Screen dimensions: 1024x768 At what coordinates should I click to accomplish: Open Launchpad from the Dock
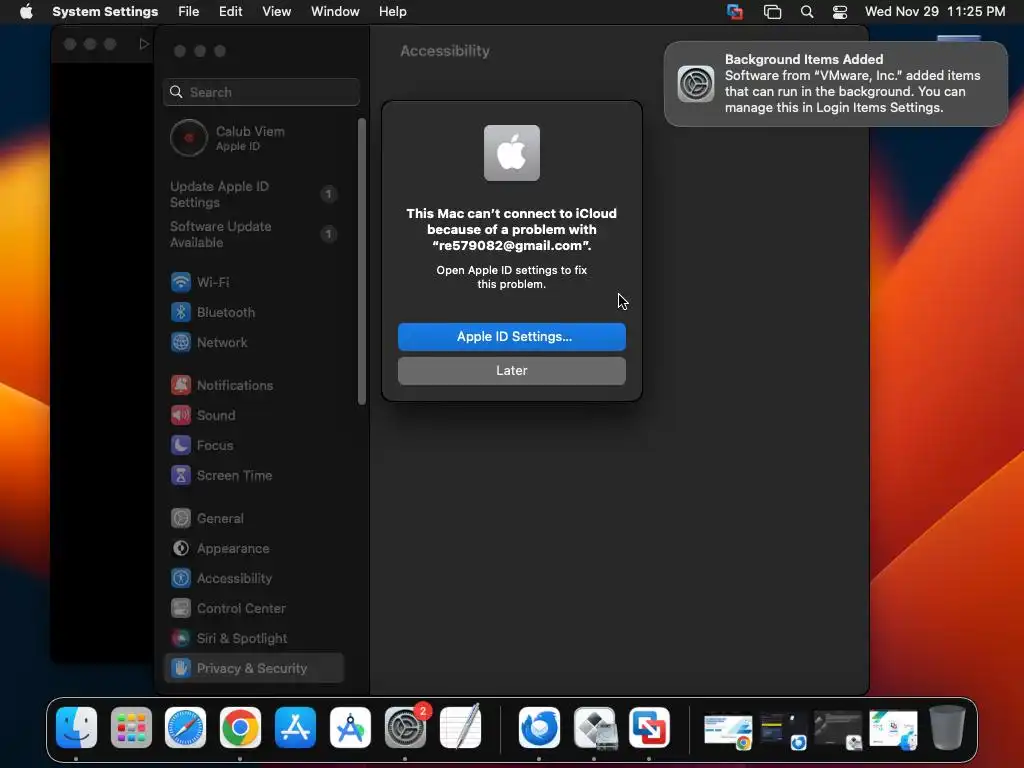(x=131, y=728)
